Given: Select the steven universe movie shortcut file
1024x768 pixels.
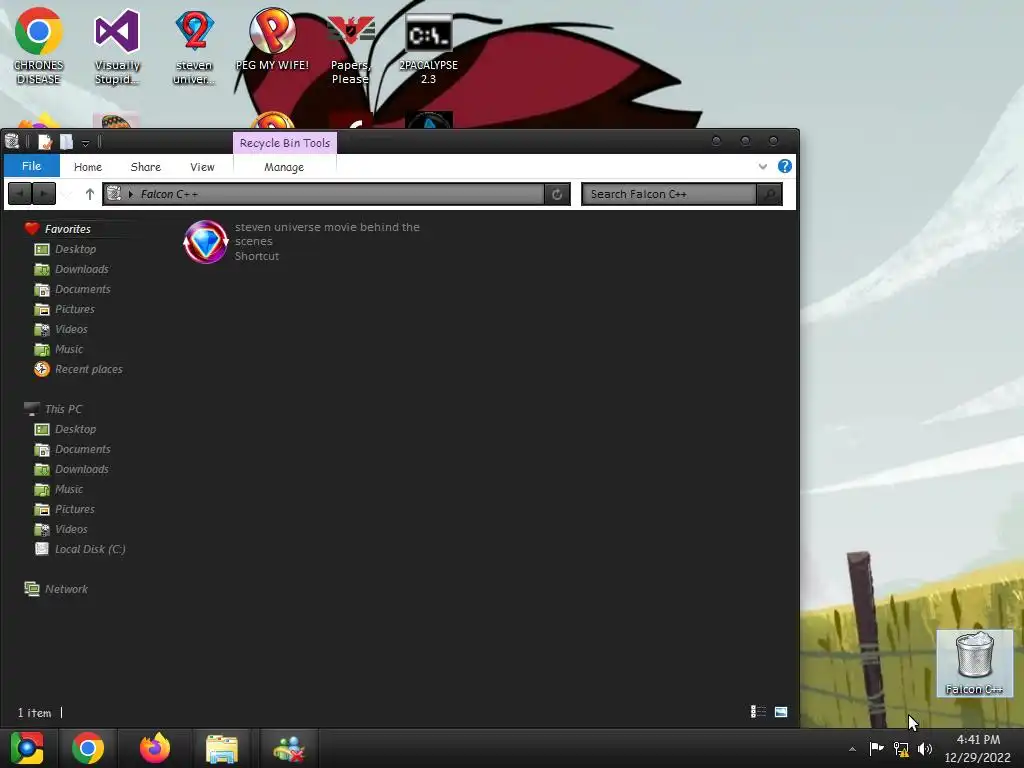Looking at the screenshot, I should (x=302, y=242).
